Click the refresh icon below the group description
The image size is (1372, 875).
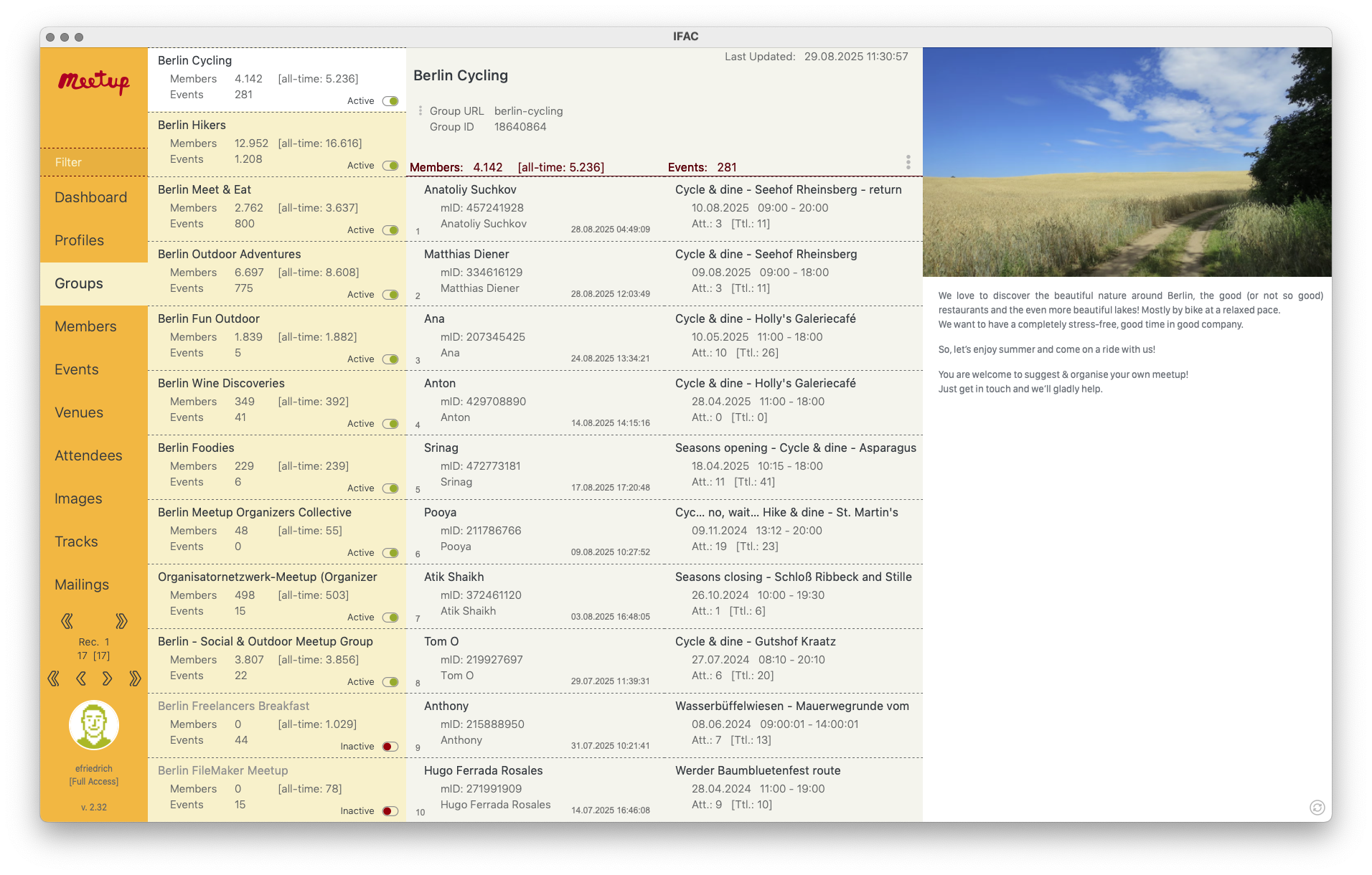click(x=1317, y=808)
